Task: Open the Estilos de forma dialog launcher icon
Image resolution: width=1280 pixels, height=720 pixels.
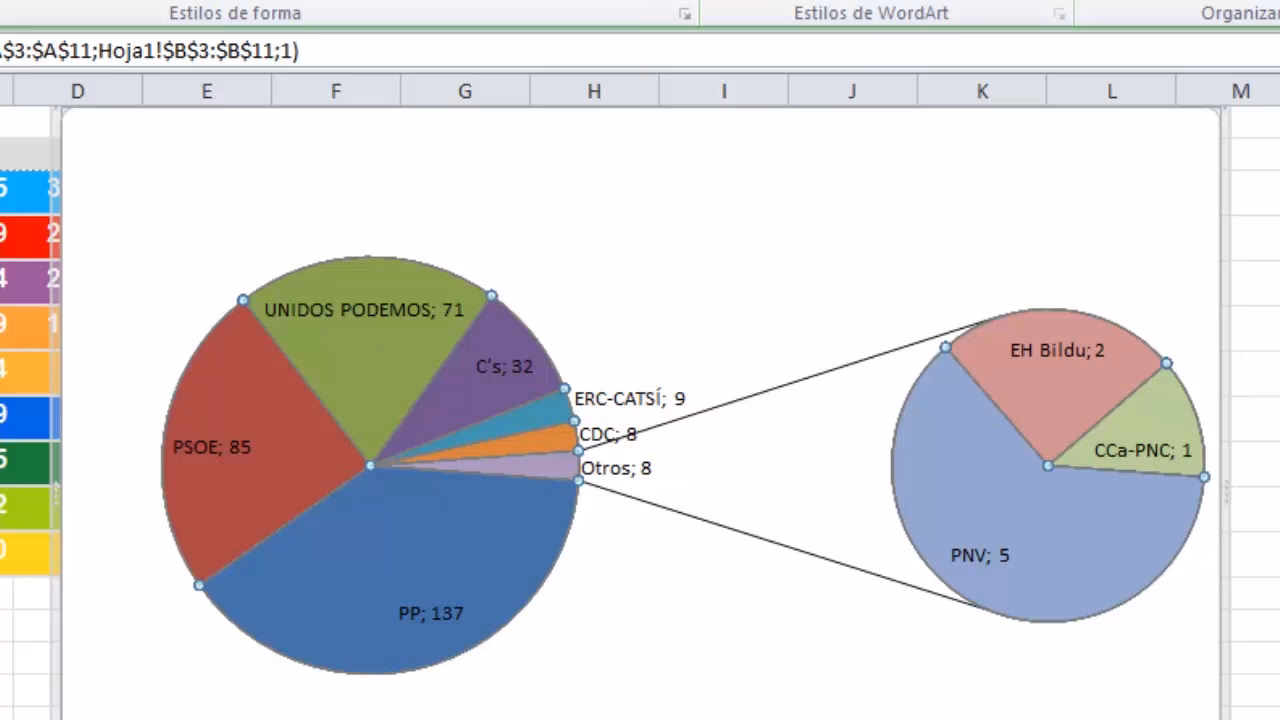Action: pos(684,14)
